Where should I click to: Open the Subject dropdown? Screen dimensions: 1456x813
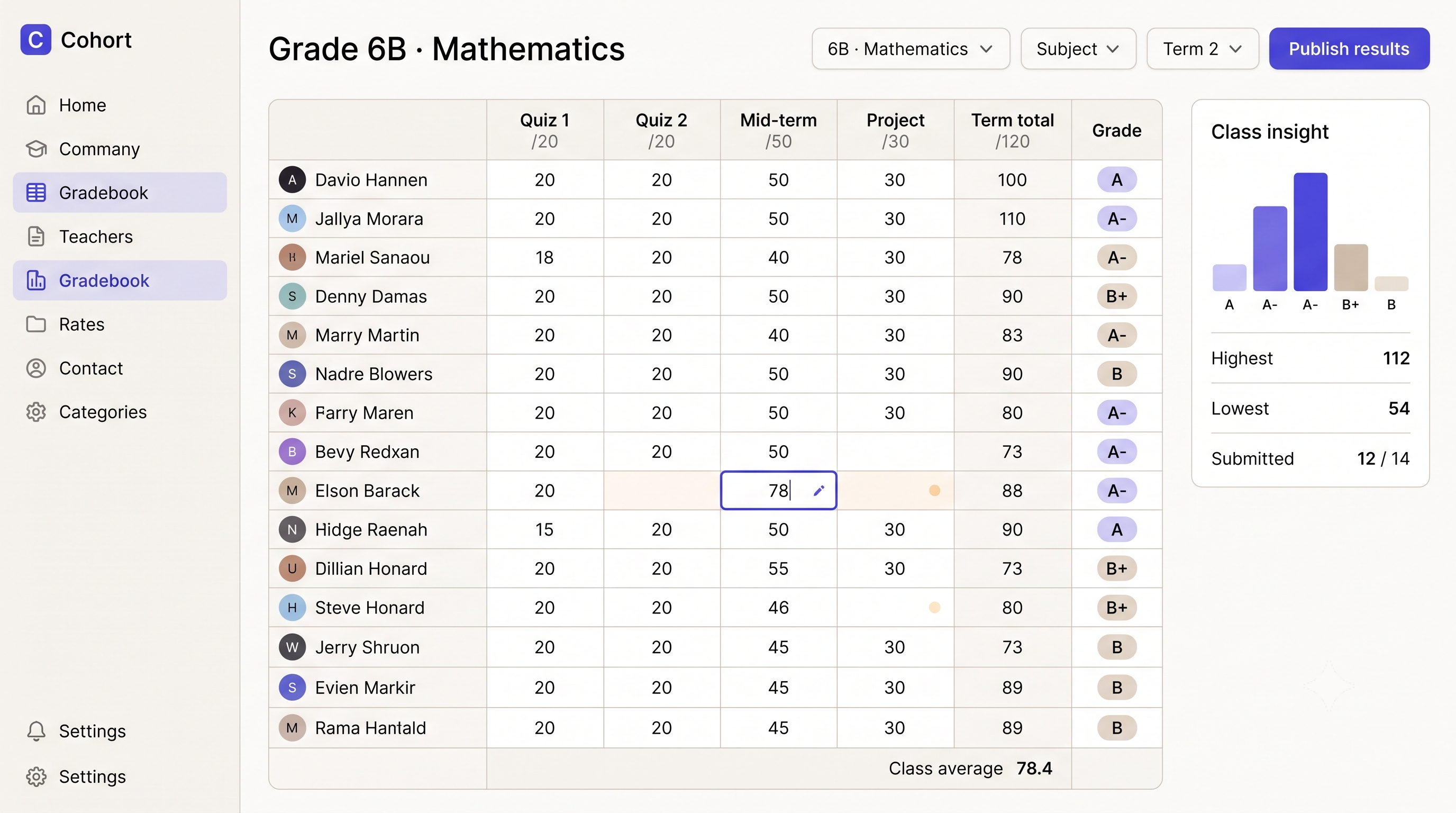point(1078,49)
